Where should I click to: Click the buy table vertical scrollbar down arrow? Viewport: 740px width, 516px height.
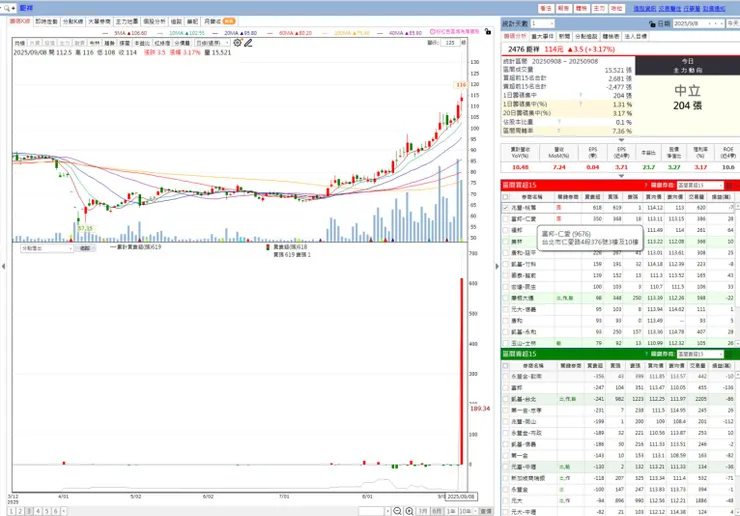[x=737, y=343]
